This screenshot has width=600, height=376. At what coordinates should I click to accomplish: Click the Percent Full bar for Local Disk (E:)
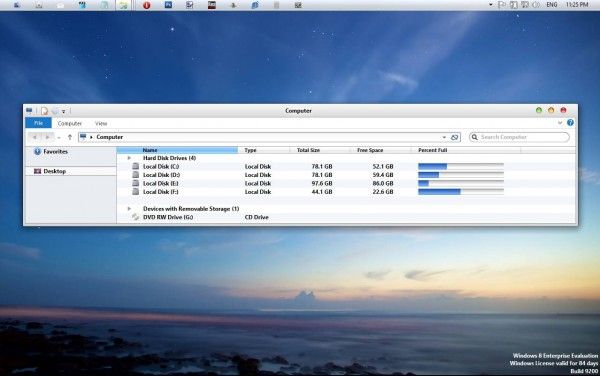[x=461, y=183]
